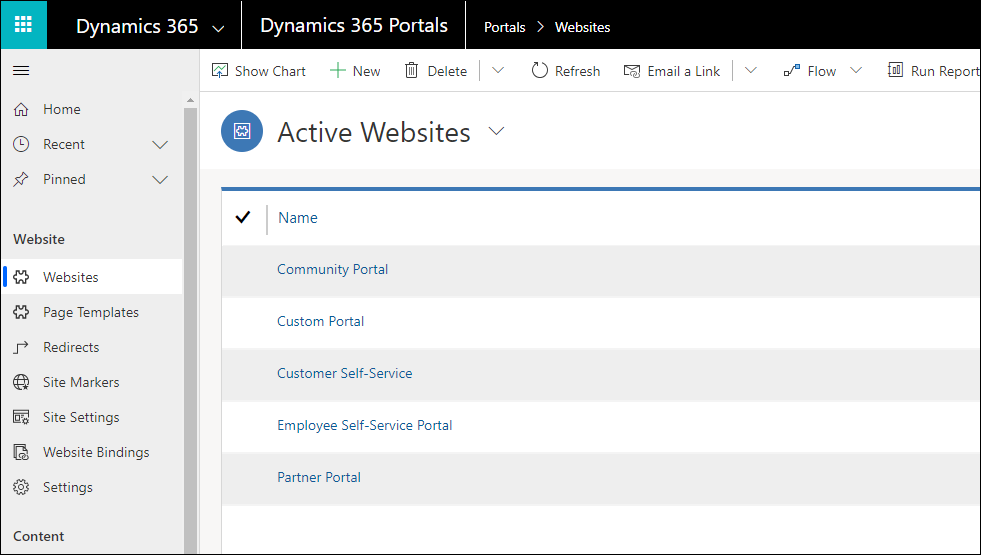Image resolution: width=981 pixels, height=555 pixels.
Task: Click the Email a Link icon
Action: pyautogui.click(x=632, y=71)
